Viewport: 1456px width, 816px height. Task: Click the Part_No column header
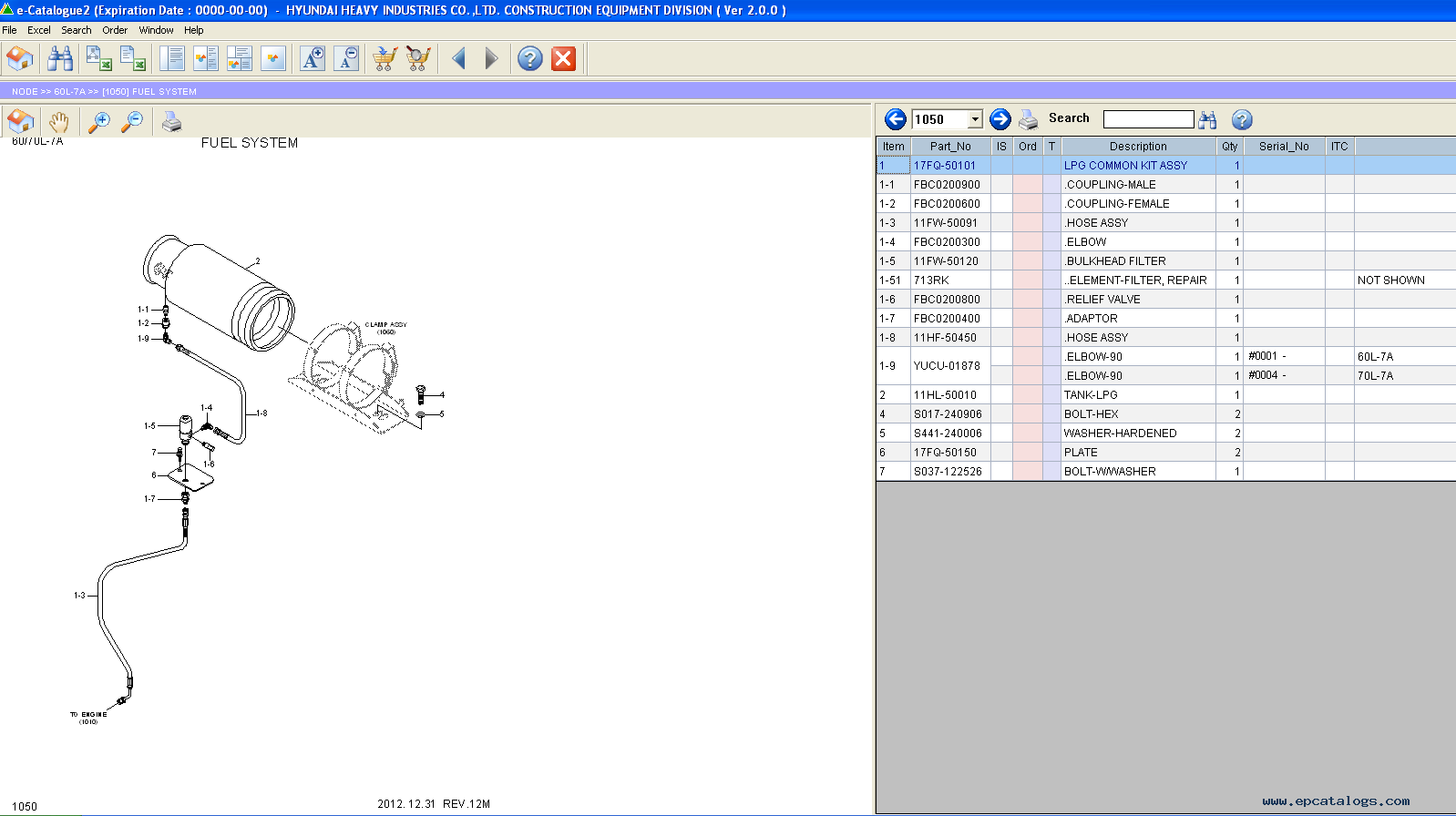click(950, 147)
